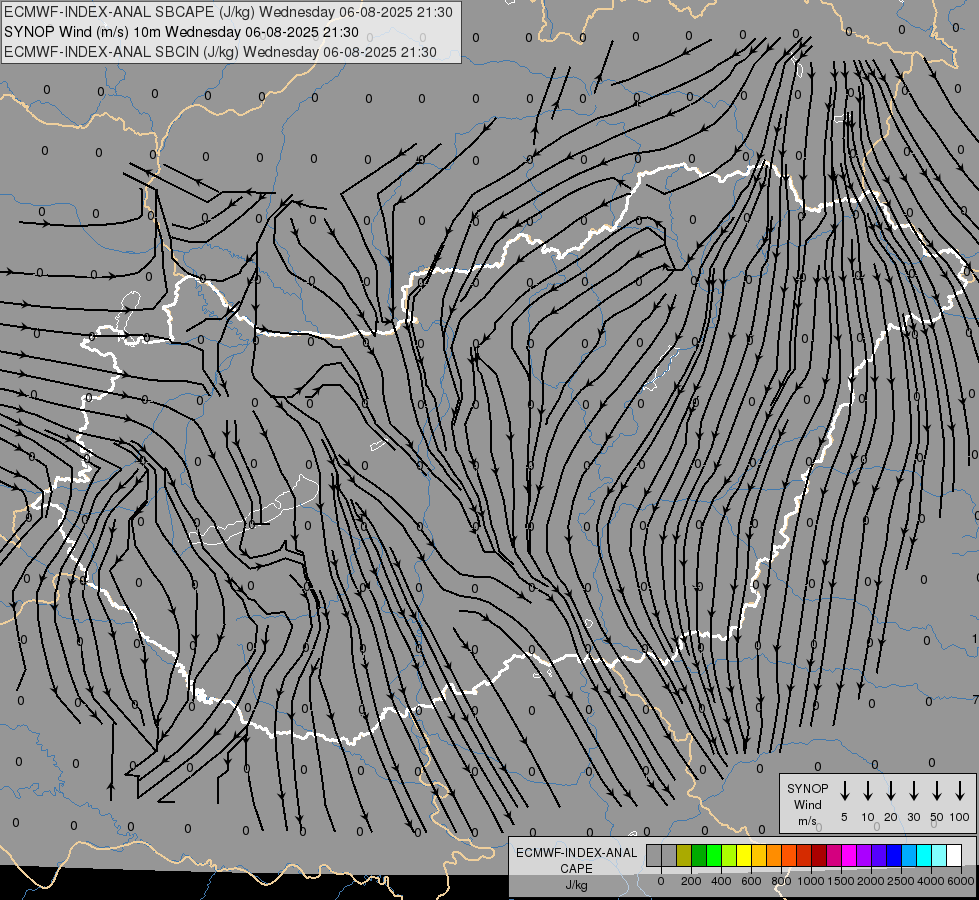Select the SBCIN title line
Viewport: 979px width, 900px height.
pyautogui.click(x=220, y=52)
